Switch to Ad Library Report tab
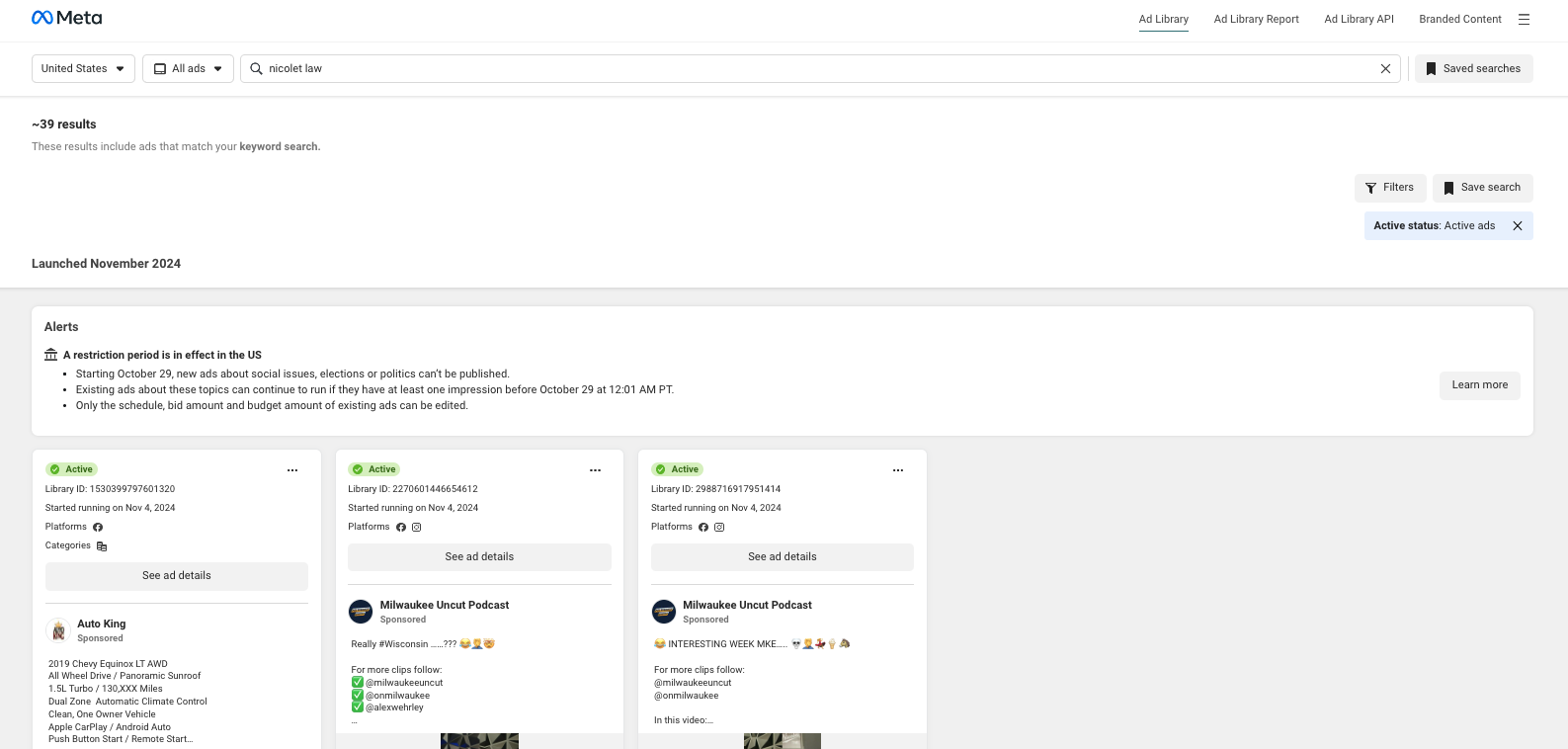Image resolution: width=1568 pixels, height=749 pixels. tap(1256, 19)
